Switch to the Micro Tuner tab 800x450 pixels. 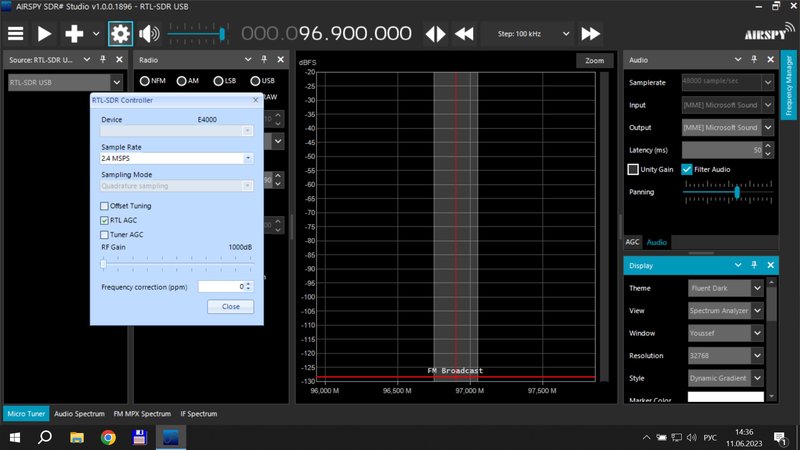tap(26, 414)
